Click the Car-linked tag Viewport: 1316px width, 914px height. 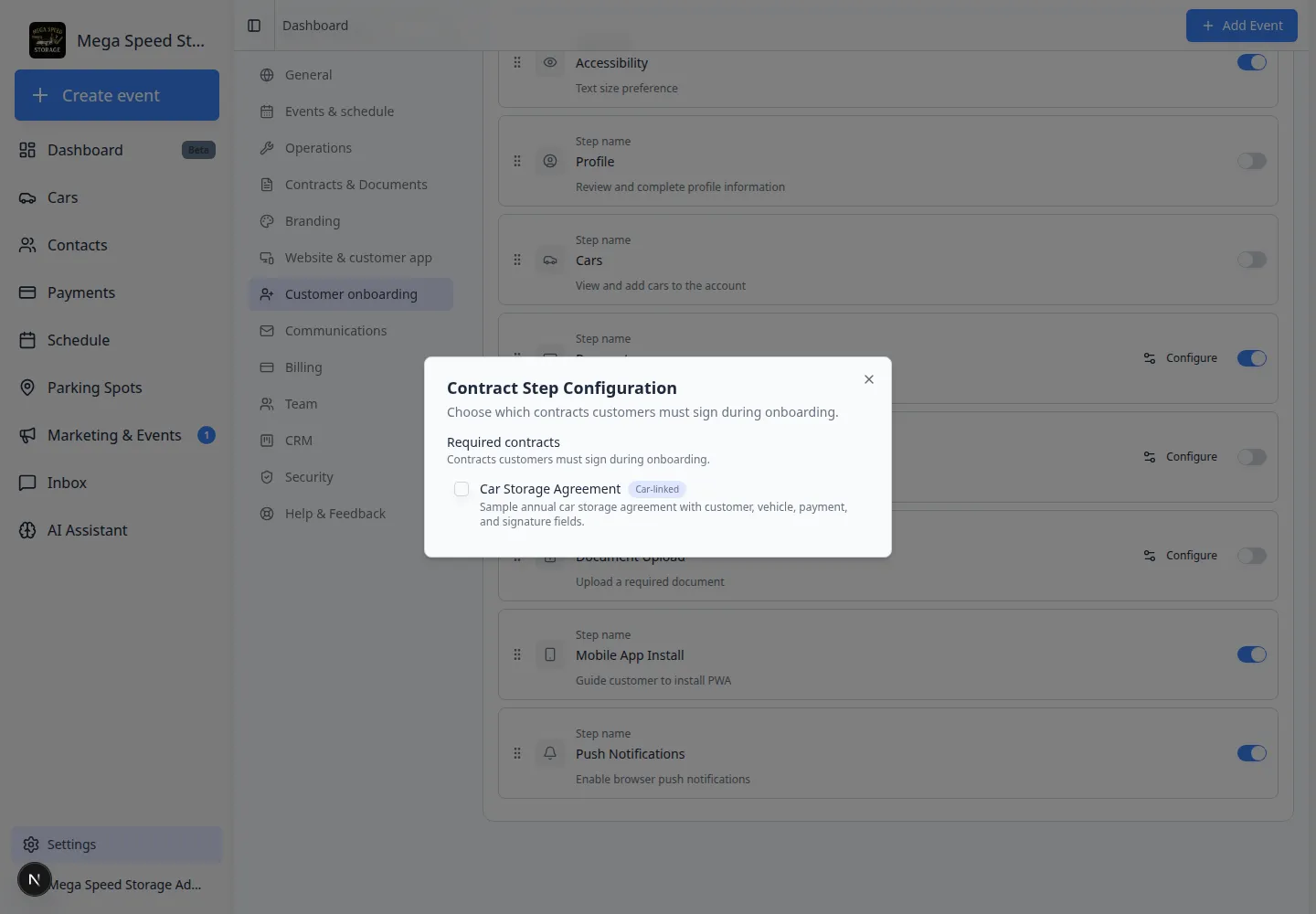pos(657,489)
